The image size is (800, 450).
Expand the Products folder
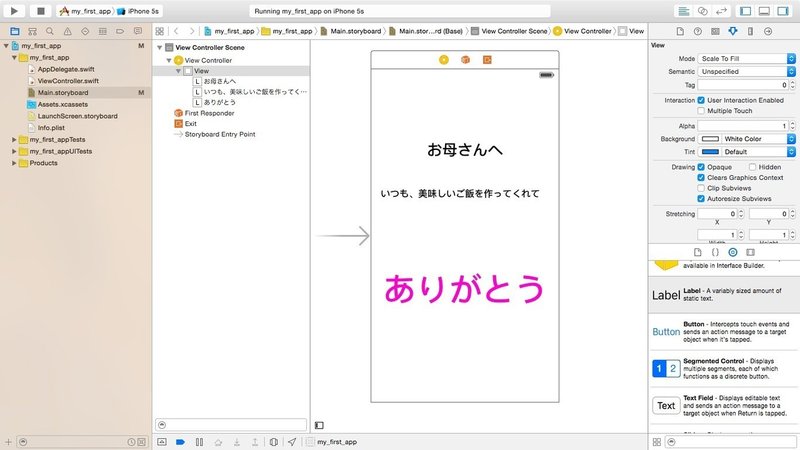tap(14, 163)
